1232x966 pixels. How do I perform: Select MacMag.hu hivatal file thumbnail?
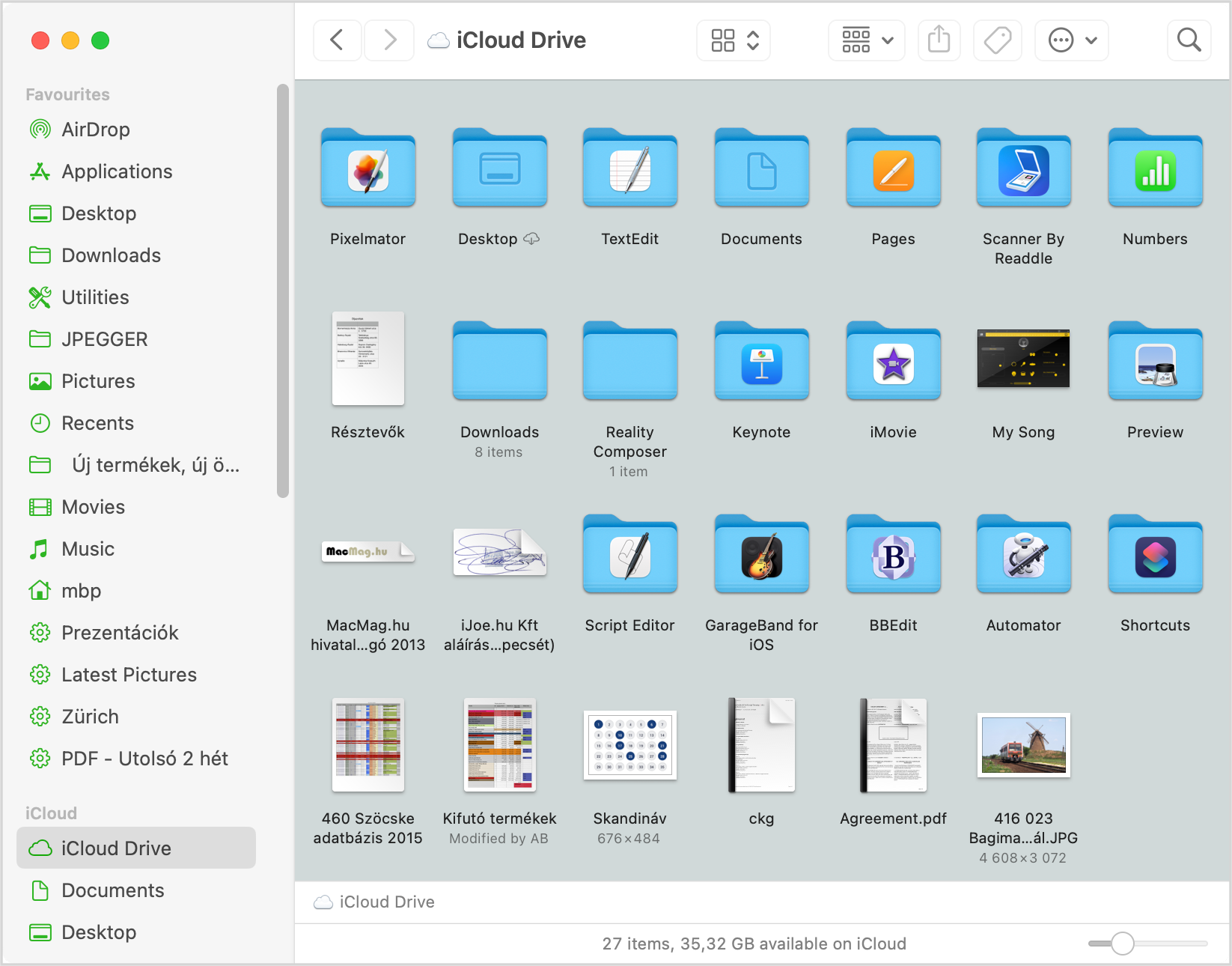coord(368,552)
